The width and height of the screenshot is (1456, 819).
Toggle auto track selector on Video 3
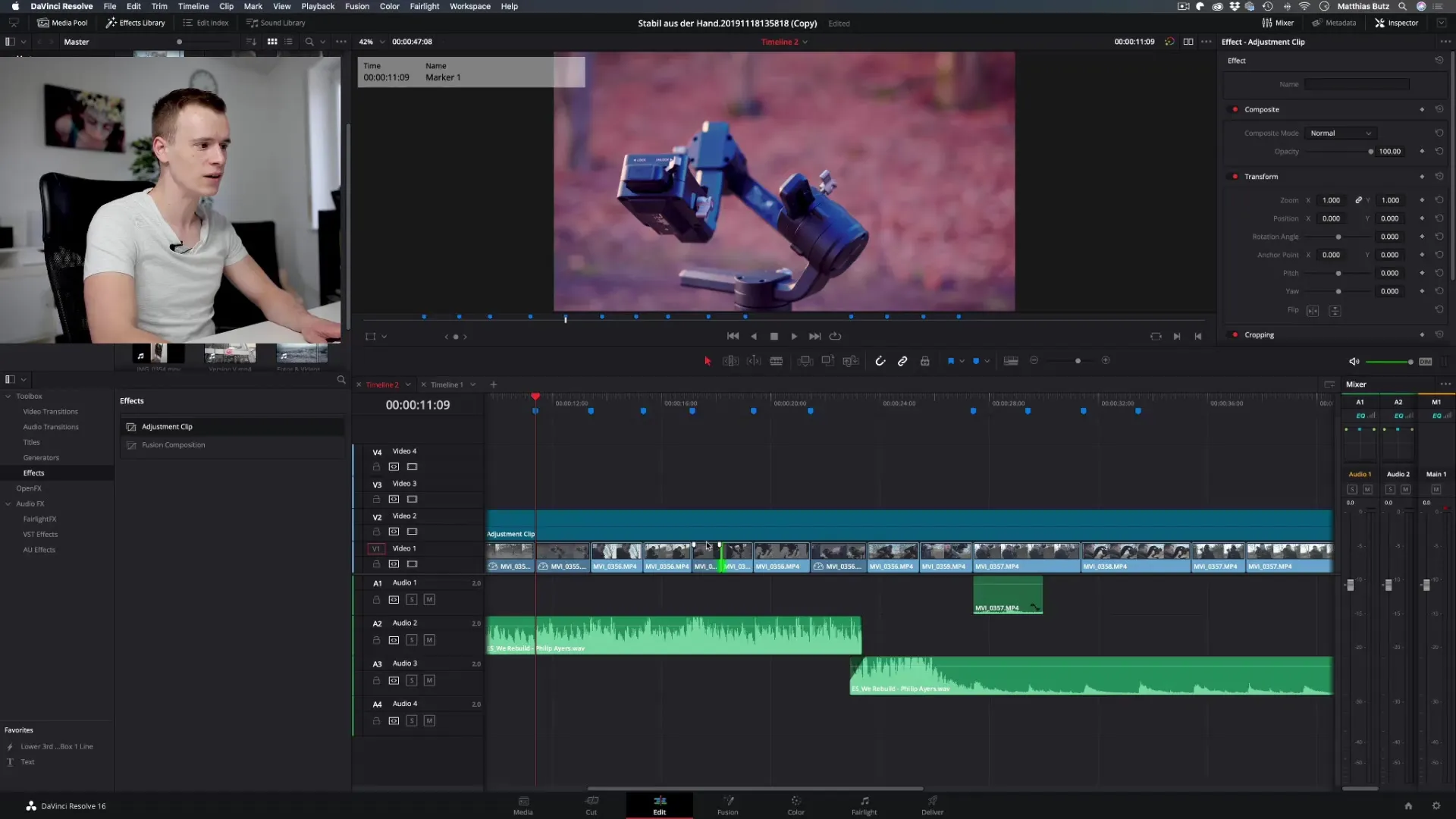click(x=394, y=500)
